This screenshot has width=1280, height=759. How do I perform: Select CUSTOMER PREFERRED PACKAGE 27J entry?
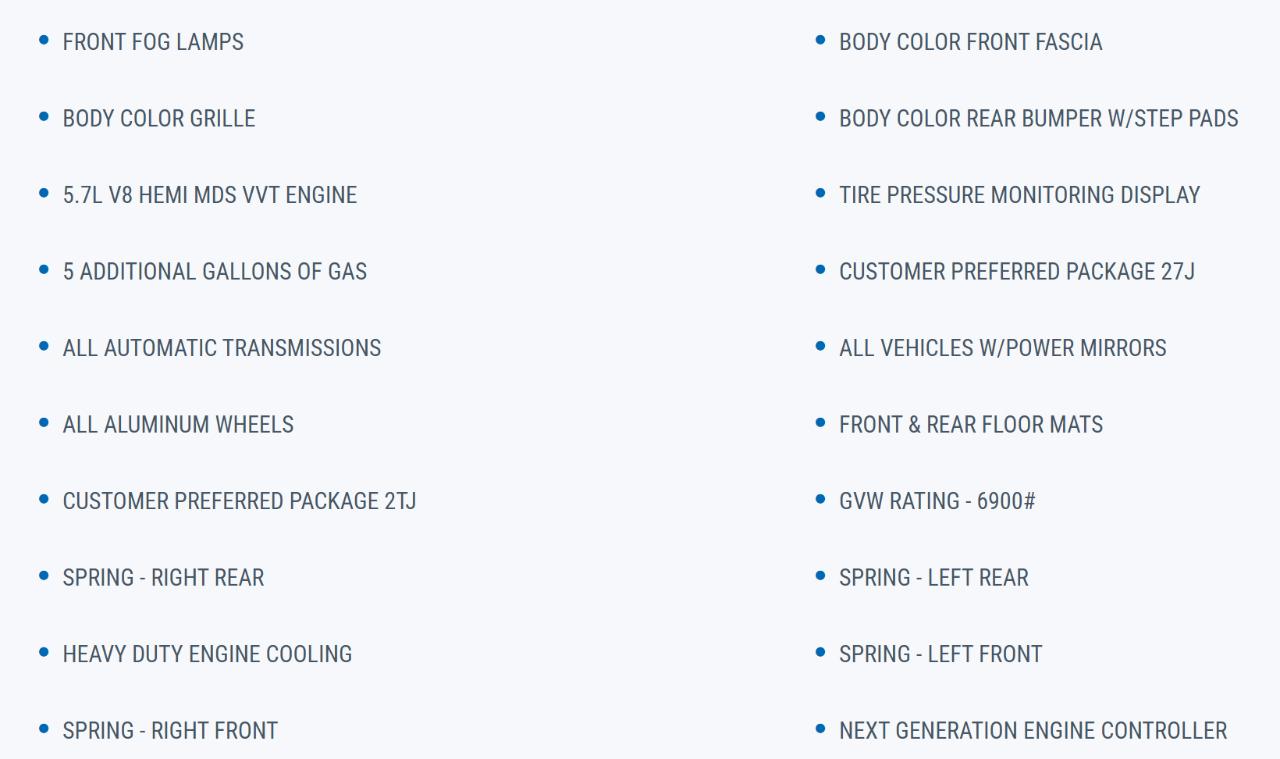[x=1017, y=271]
